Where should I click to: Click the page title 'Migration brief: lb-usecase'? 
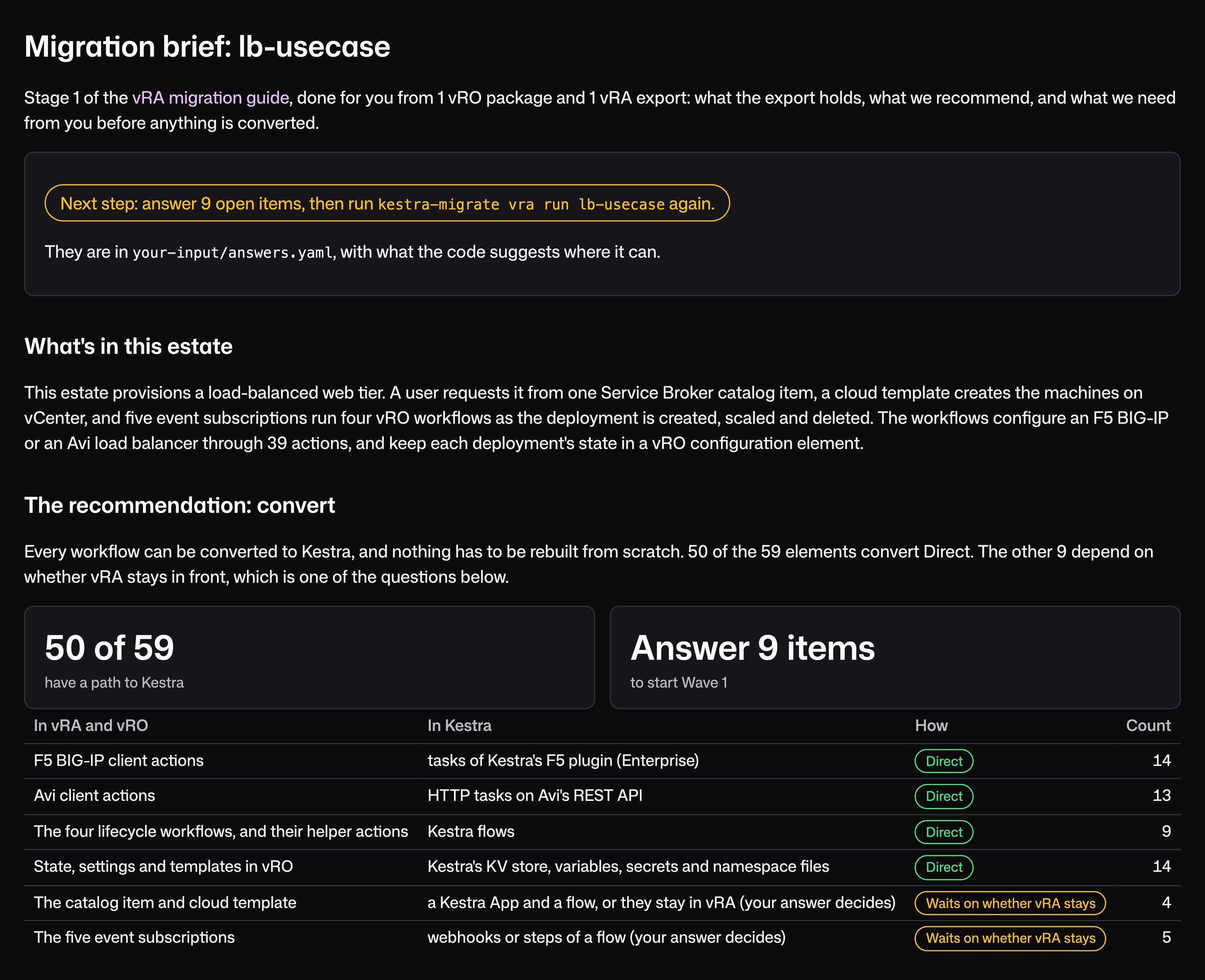[207, 46]
